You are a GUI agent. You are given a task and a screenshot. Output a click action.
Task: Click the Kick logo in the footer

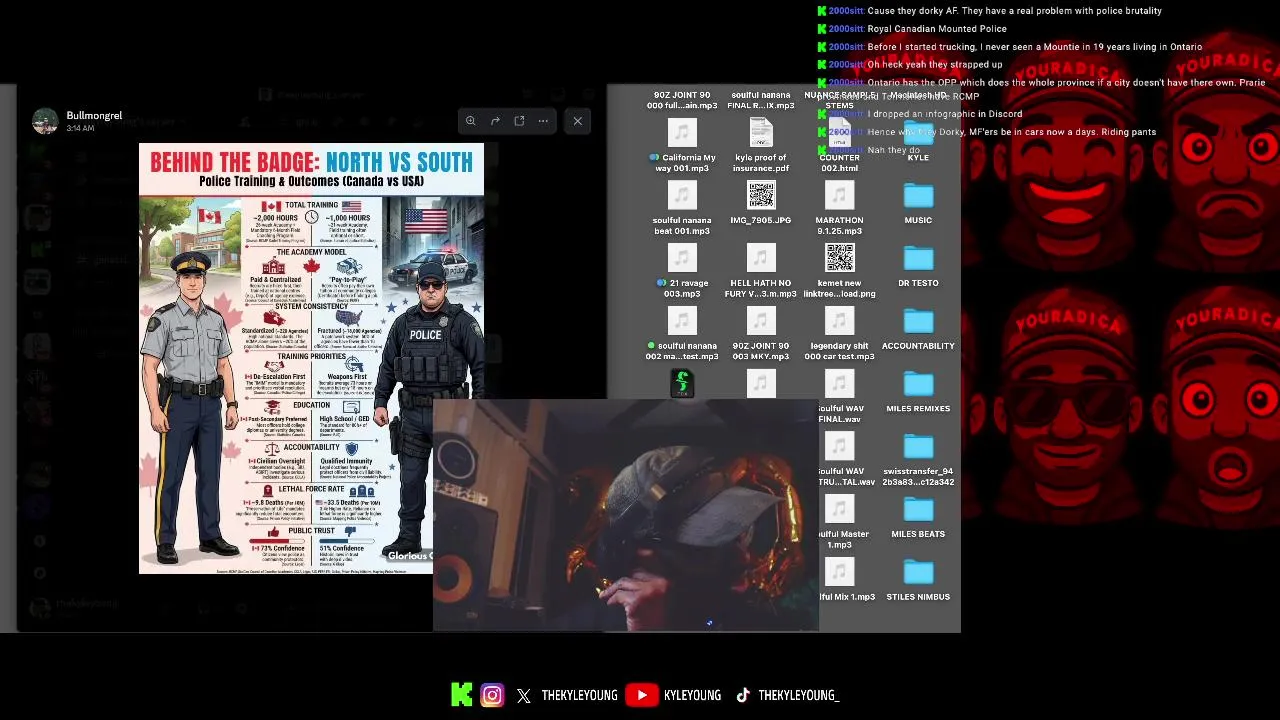[x=461, y=695]
